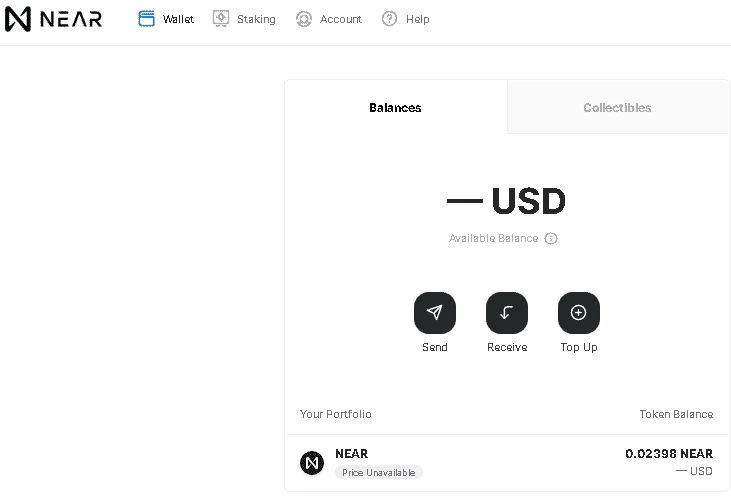Tap the Receive arrow button
731x503 pixels.
(507, 313)
